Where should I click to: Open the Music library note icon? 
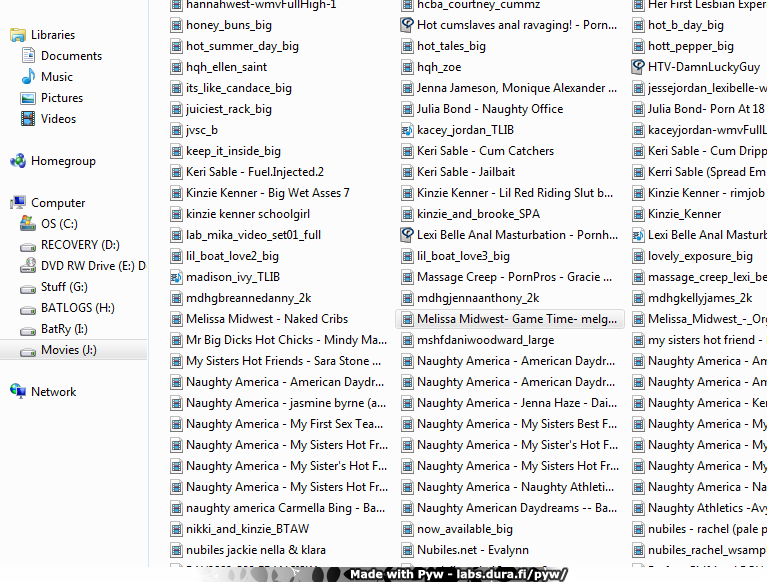[x=28, y=77]
